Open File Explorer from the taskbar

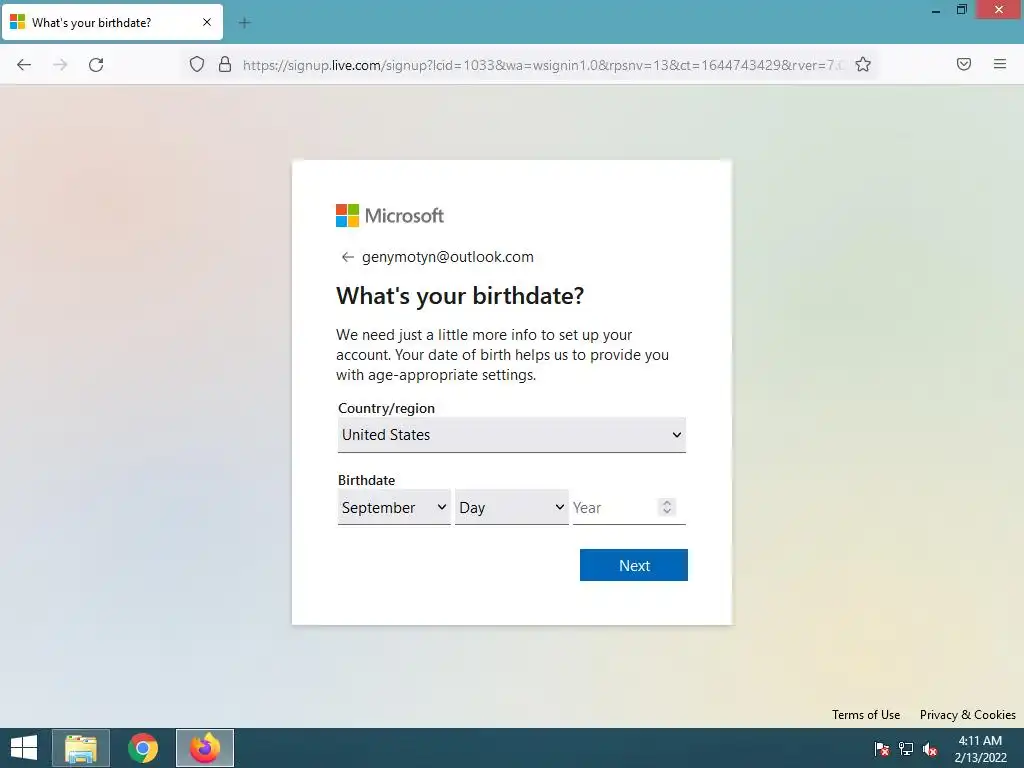(81, 748)
